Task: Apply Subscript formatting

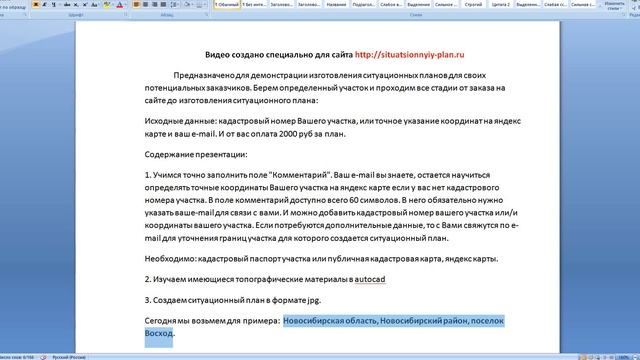Action: pos(76,4)
